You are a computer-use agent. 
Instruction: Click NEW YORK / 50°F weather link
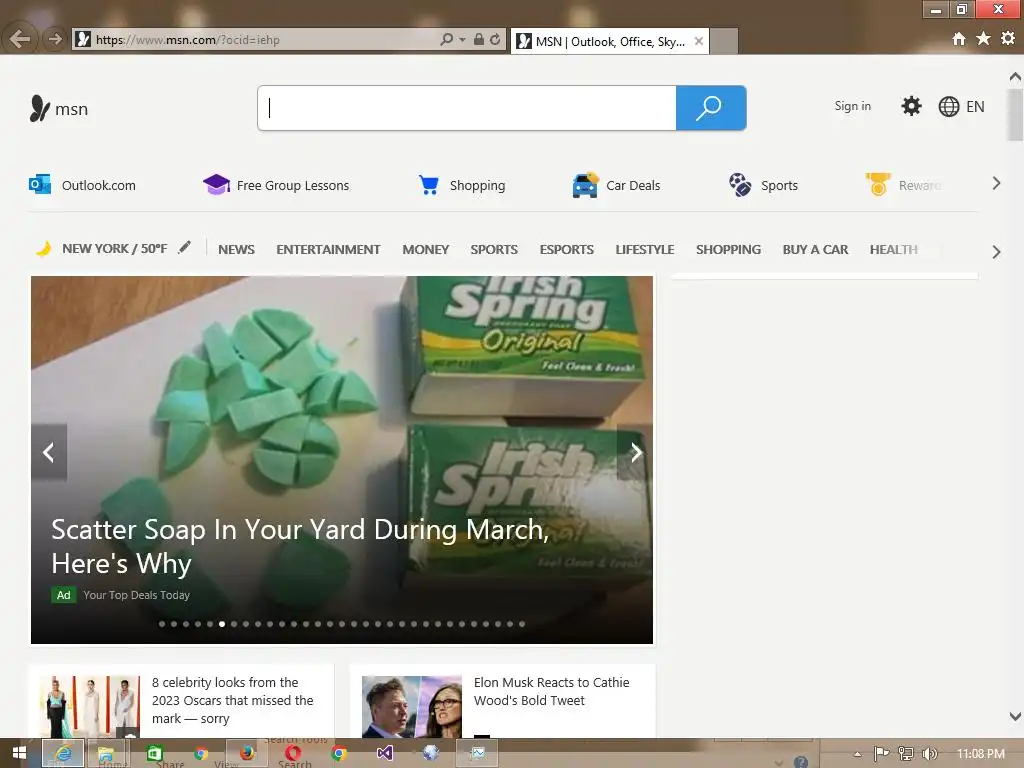(114, 249)
